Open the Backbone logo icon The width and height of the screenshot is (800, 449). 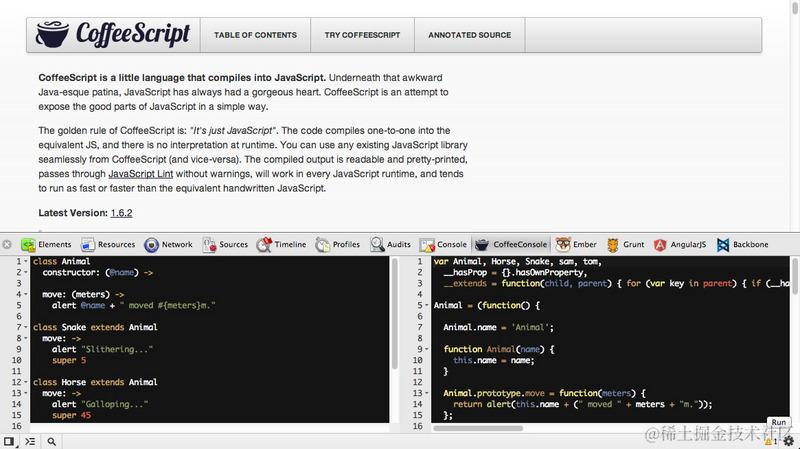(x=723, y=245)
